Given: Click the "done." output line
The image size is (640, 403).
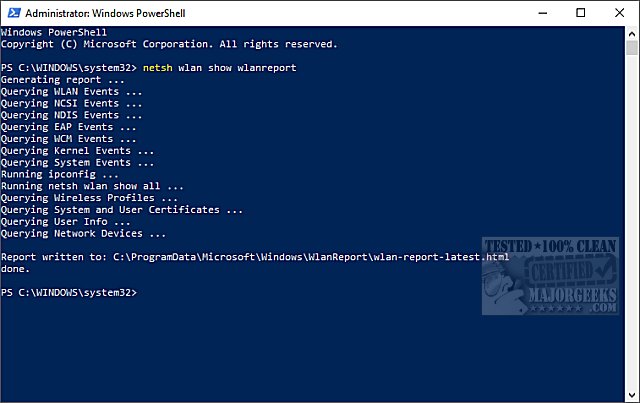Looking at the screenshot, I should [17, 269].
